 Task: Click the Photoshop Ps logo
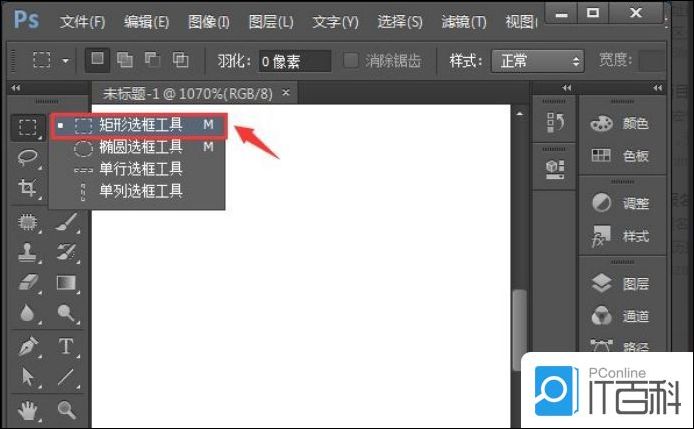coord(26,20)
